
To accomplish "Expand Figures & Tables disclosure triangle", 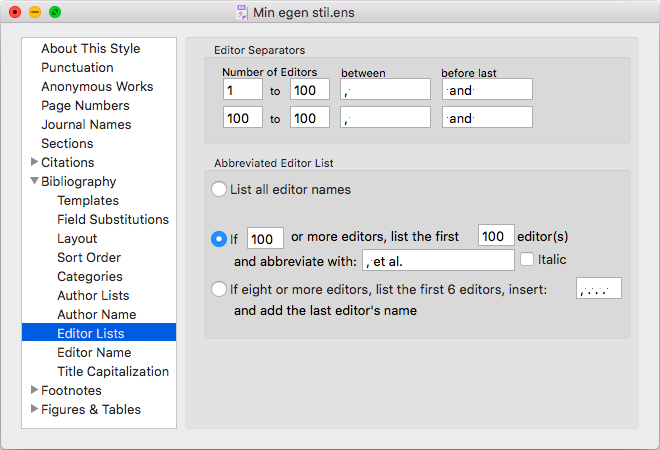I will 35,409.
